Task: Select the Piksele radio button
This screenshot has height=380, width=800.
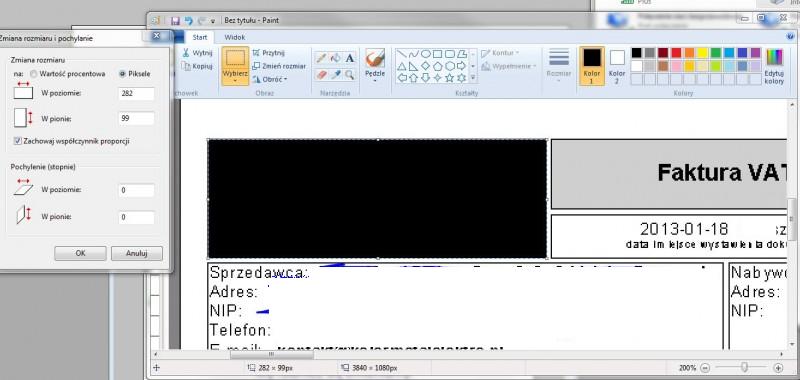Action: tap(122, 74)
